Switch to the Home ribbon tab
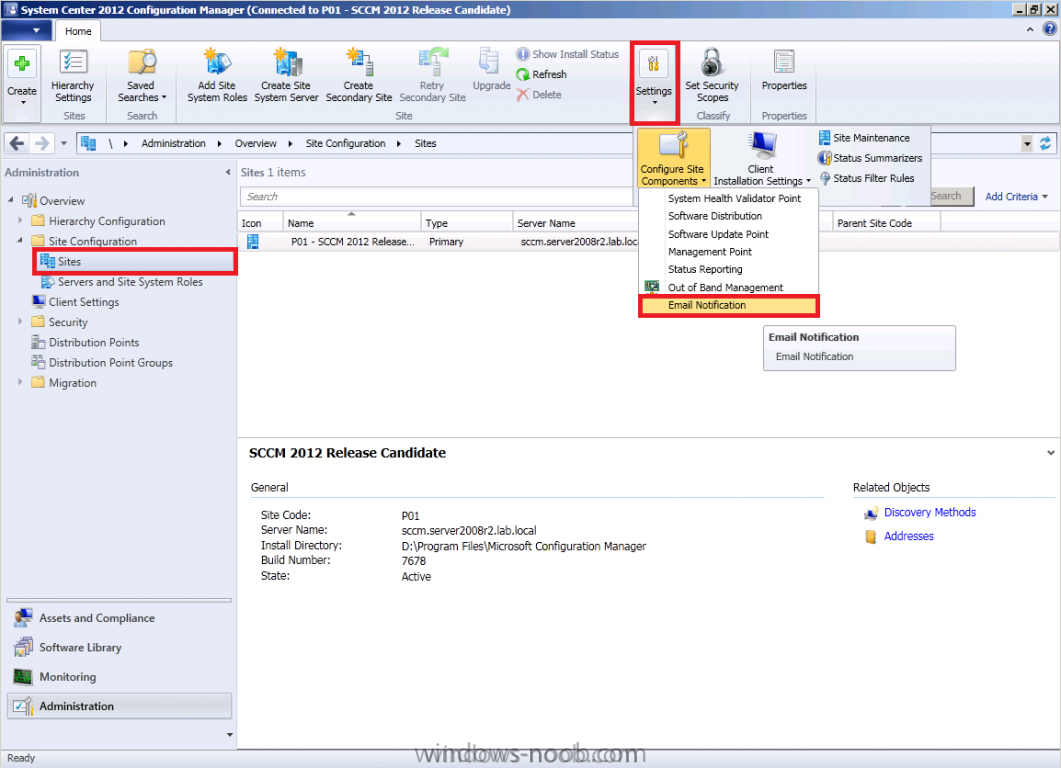This screenshot has height=768, width=1061. (x=78, y=31)
